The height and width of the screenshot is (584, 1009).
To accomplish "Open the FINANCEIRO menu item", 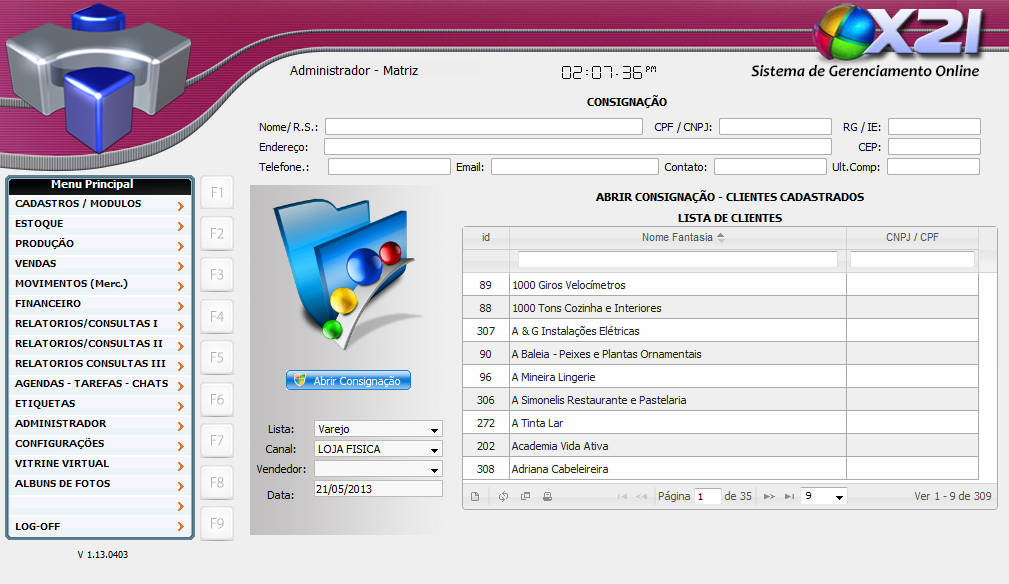I will [x=99, y=304].
